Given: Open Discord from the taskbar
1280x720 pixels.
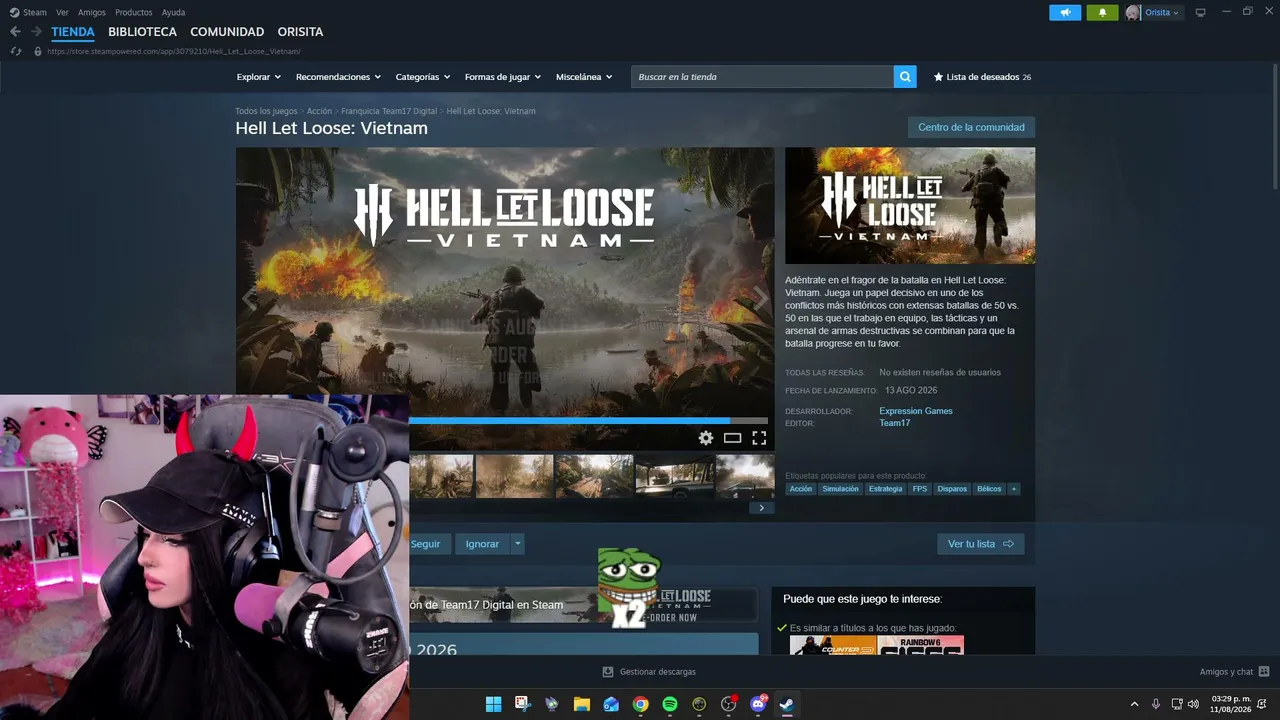Looking at the screenshot, I should (758, 704).
